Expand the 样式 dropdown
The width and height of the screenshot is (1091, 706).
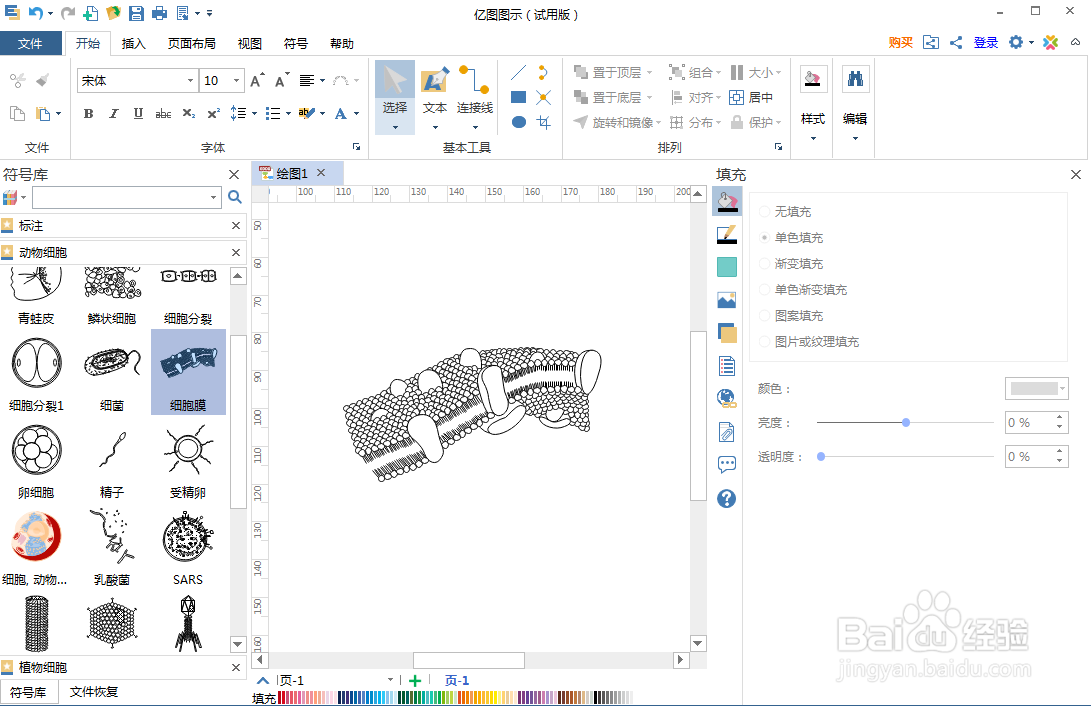click(x=813, y=138)
